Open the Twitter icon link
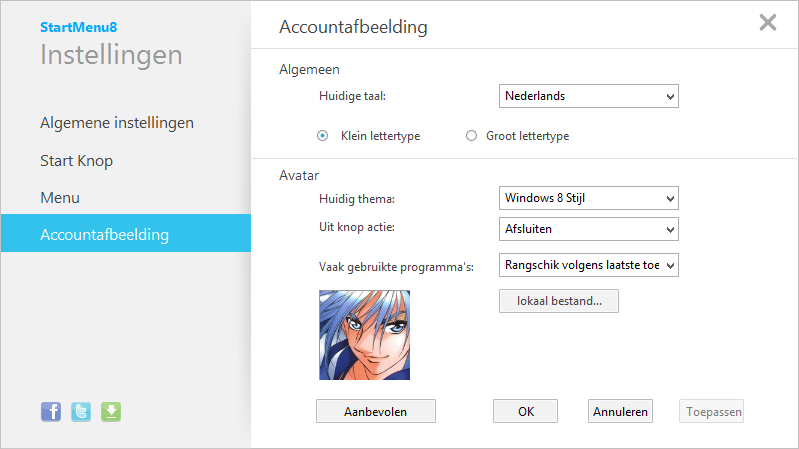This screenshot has height=449, width=799. click(x=81, y=411)
